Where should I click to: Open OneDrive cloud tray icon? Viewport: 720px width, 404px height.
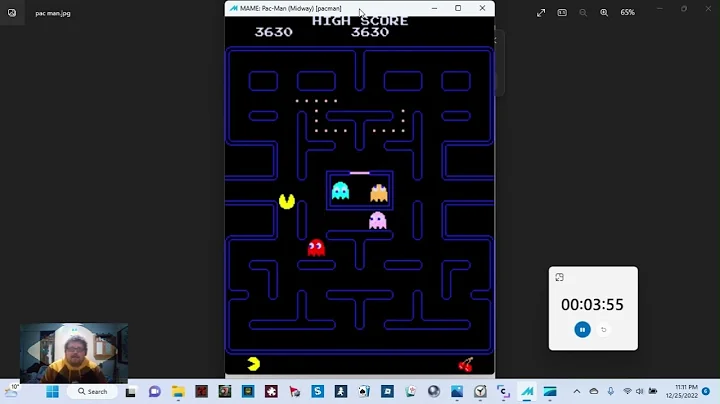coord(594,392)
